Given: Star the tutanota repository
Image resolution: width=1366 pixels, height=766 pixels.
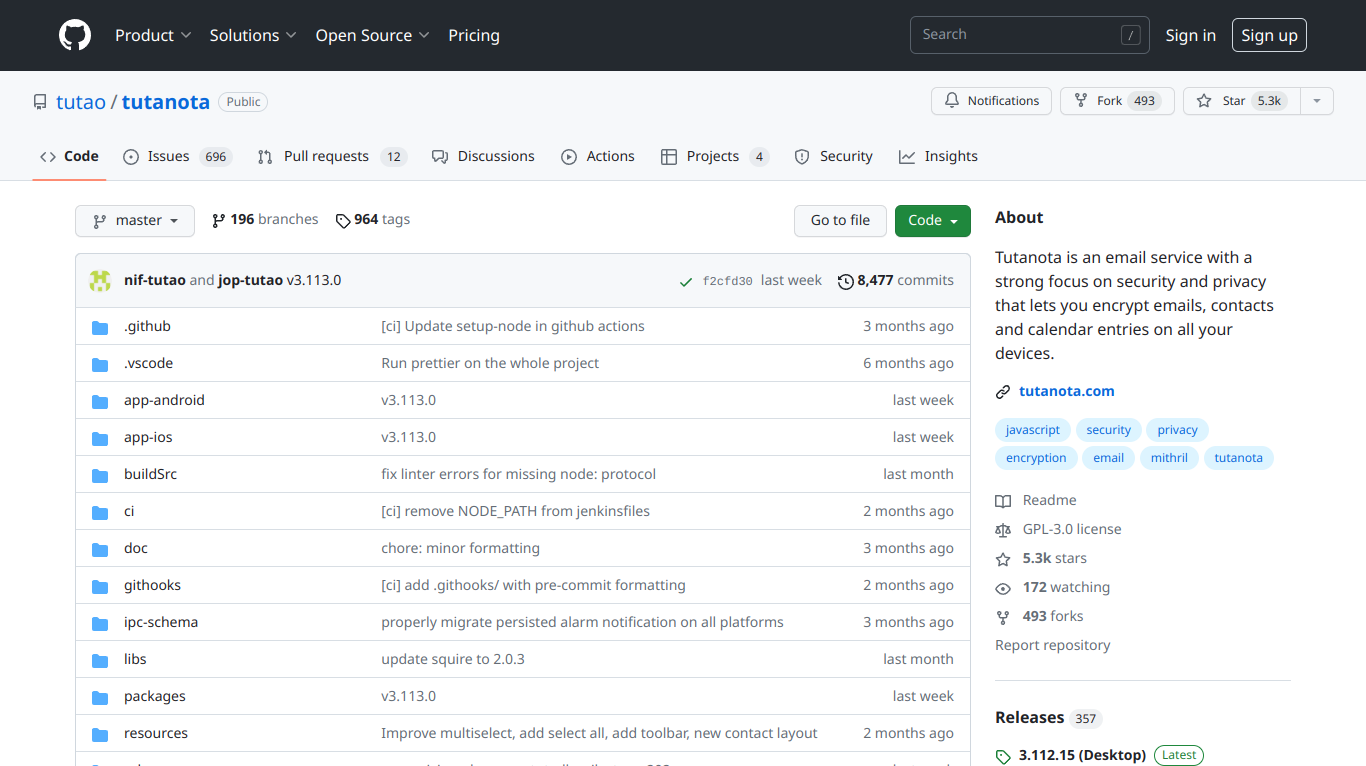Looking at the screenshot, I should coord(1241,101).
